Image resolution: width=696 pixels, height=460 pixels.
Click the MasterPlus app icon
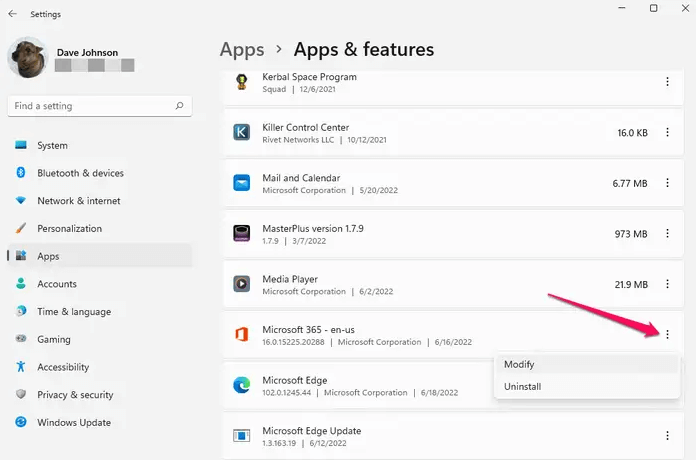[x=241, y=234]
